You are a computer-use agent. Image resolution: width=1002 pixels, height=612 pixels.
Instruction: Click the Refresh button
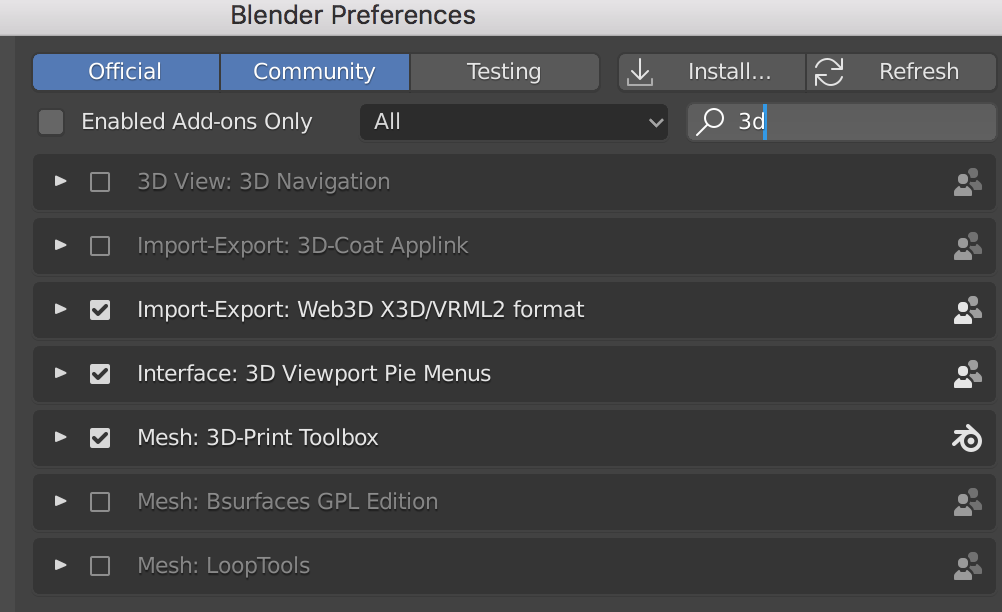coord(901,72)
